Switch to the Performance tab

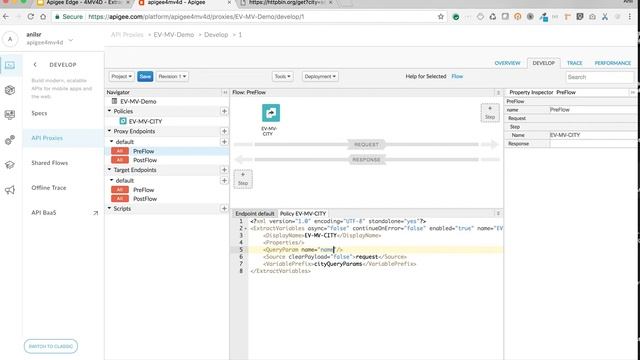[x=613, y=63]
